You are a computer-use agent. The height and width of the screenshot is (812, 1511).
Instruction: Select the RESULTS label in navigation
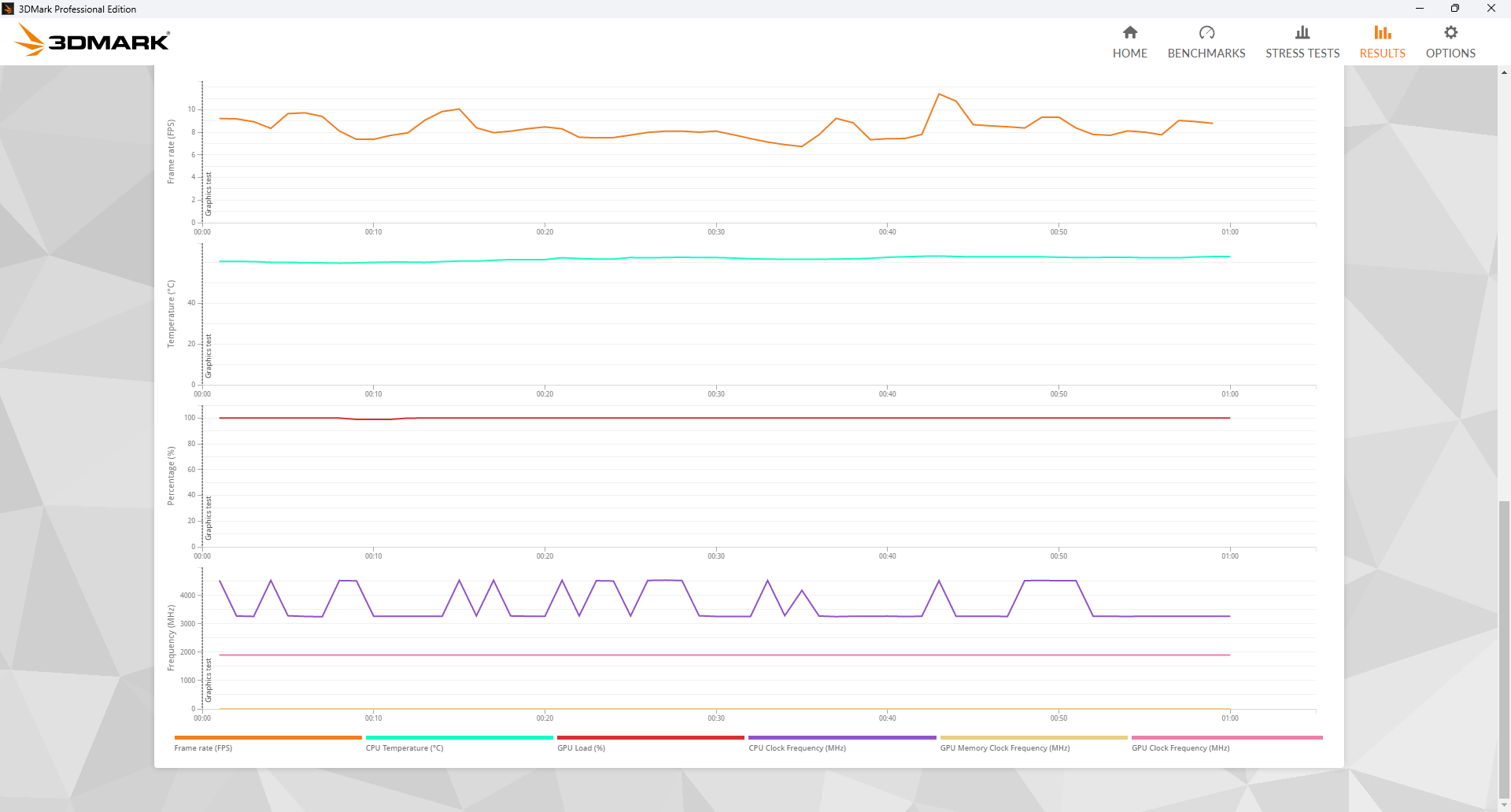tap(1383, 54)
